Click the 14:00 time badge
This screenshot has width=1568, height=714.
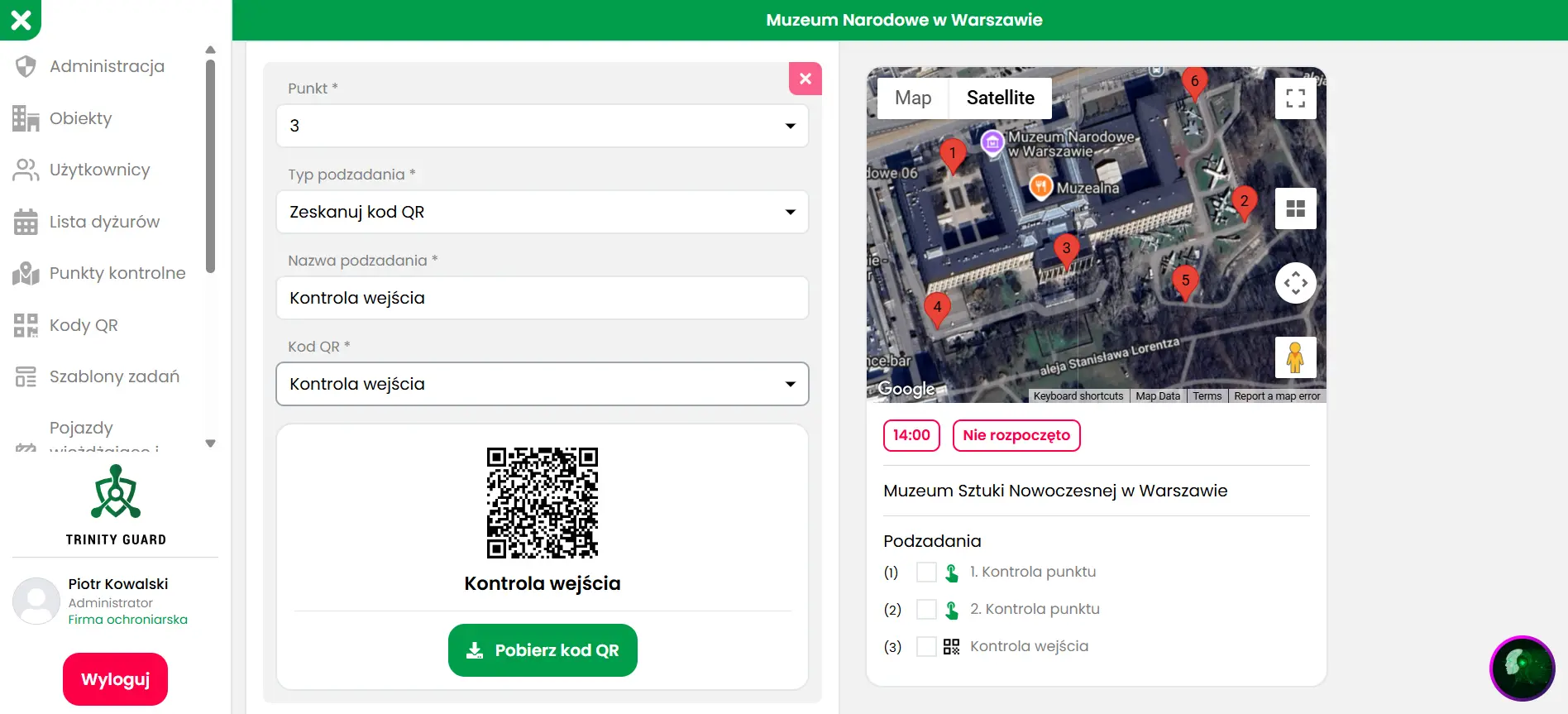[x=911, y=435]
